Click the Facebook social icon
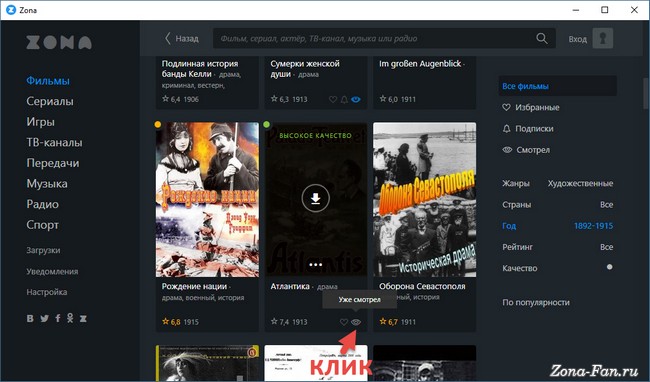650x382 pixels. point(58,318)
